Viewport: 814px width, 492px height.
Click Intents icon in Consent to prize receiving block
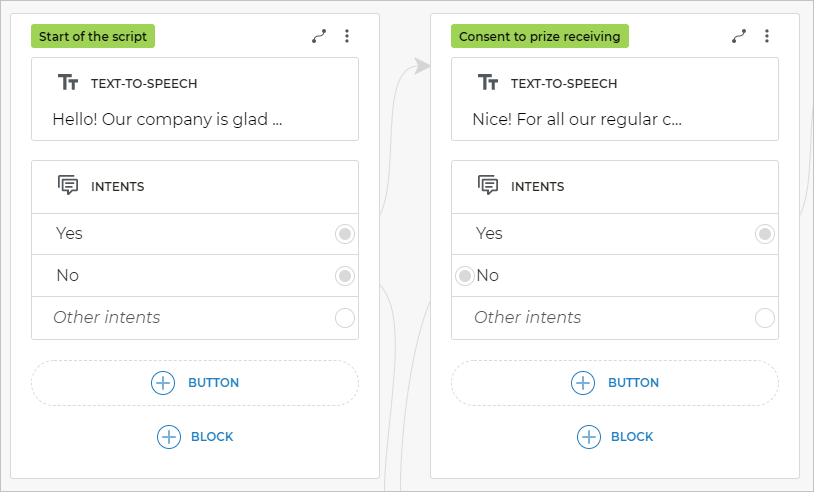pos(488,186)
